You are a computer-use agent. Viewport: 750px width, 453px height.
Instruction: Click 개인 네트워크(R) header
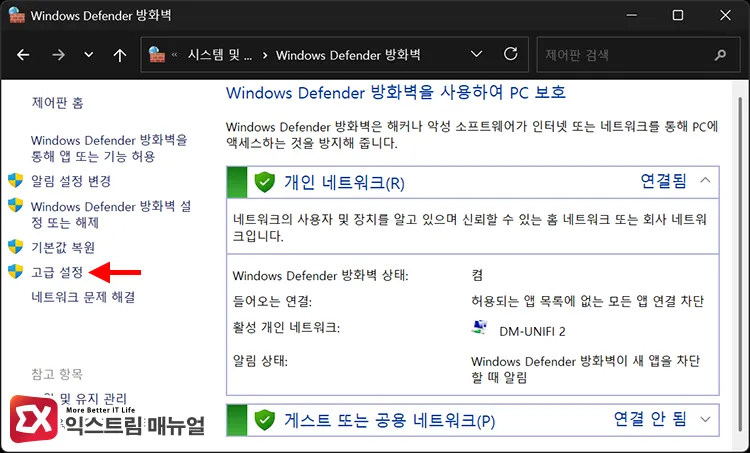pos(344,183)
